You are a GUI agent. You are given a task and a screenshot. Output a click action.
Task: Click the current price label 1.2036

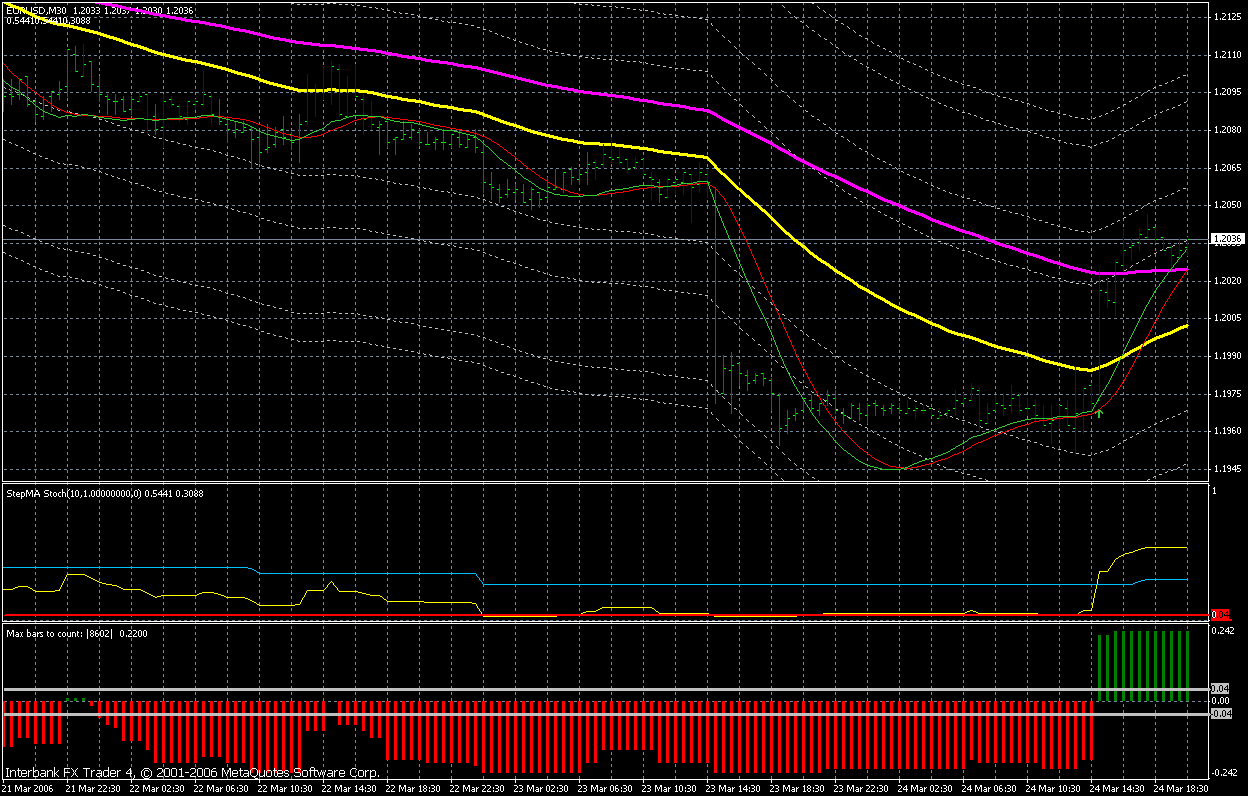pos(1225,239)
